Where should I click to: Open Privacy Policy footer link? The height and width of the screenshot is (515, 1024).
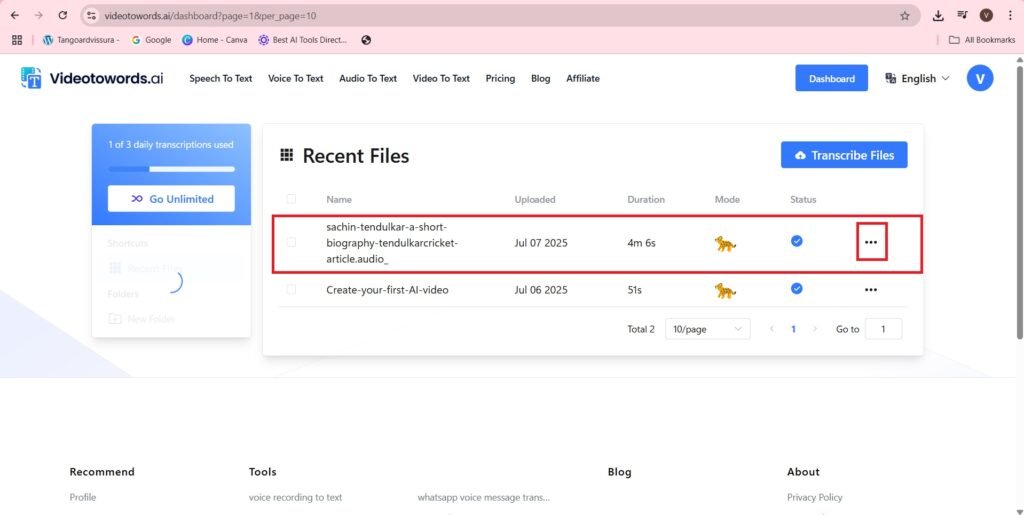tap(814, 497)
